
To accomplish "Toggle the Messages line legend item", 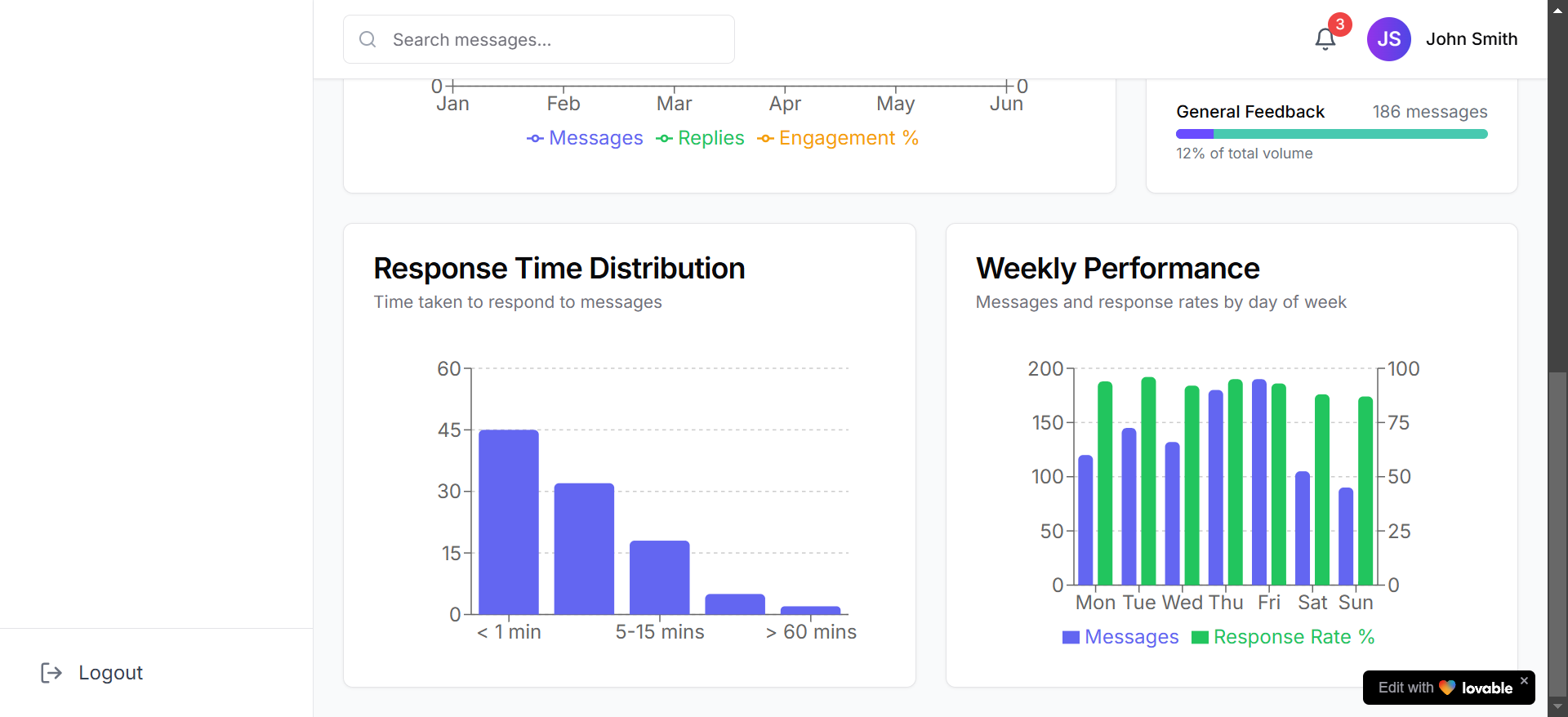I will pyautogui.click(x=585, y=138).
